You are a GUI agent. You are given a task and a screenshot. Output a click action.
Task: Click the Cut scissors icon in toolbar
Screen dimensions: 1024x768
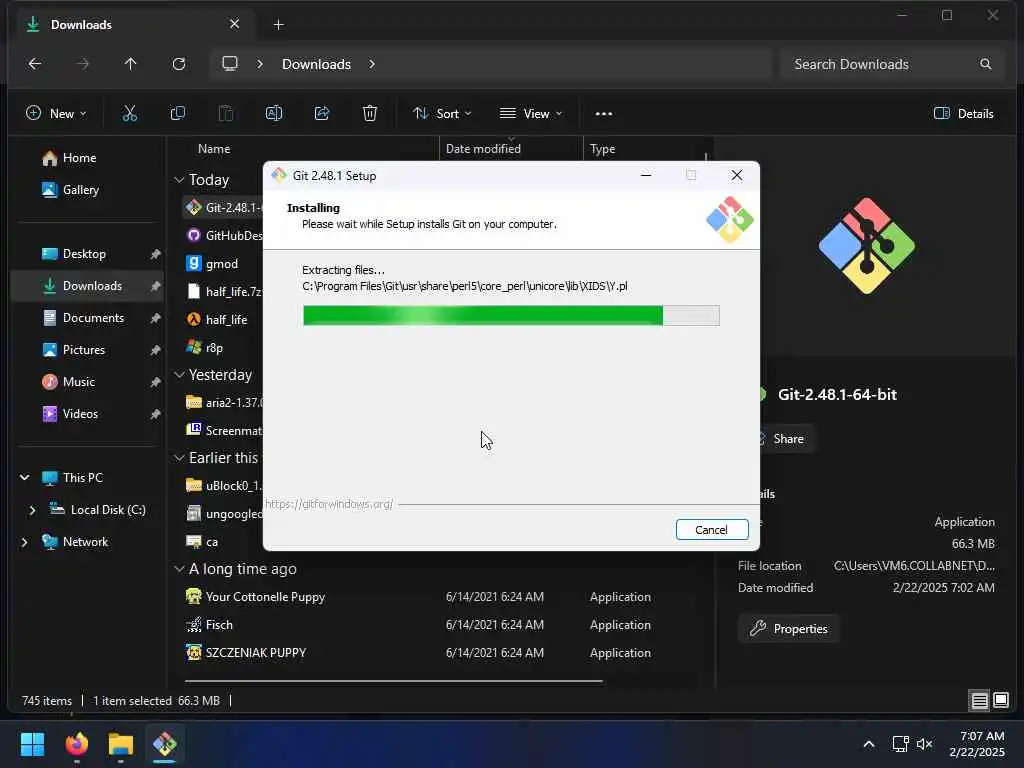129,114
